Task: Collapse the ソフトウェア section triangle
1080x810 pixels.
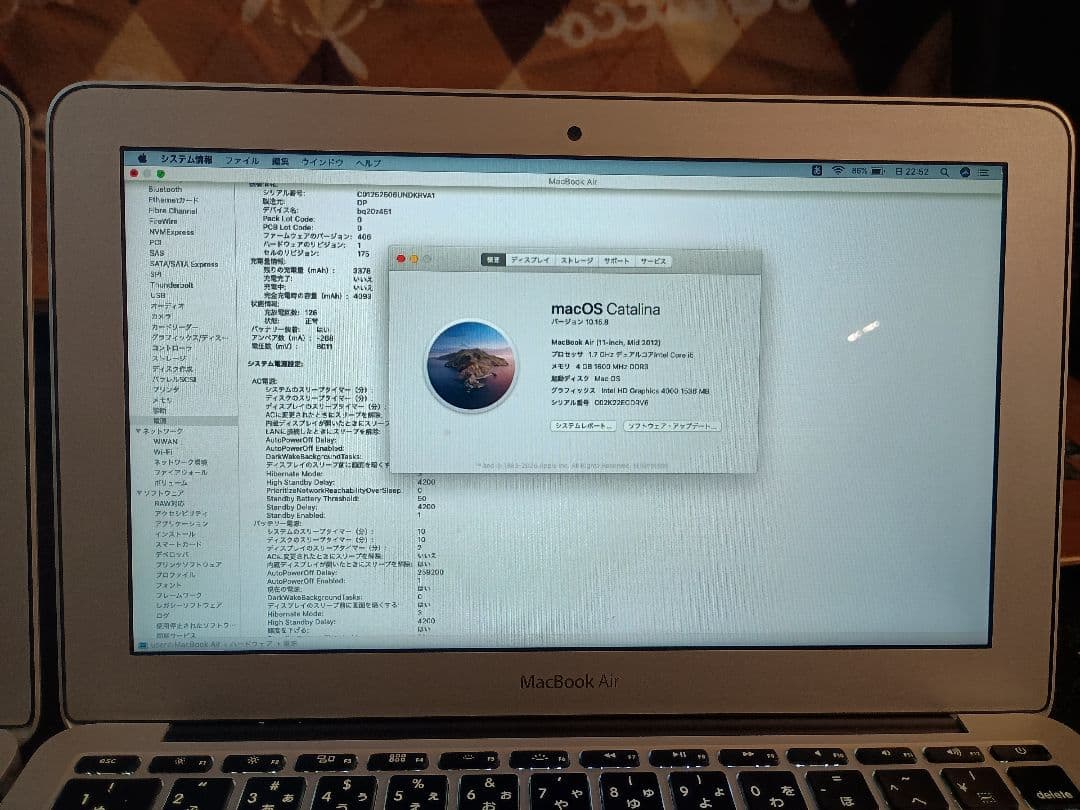Action: (138, 495)
